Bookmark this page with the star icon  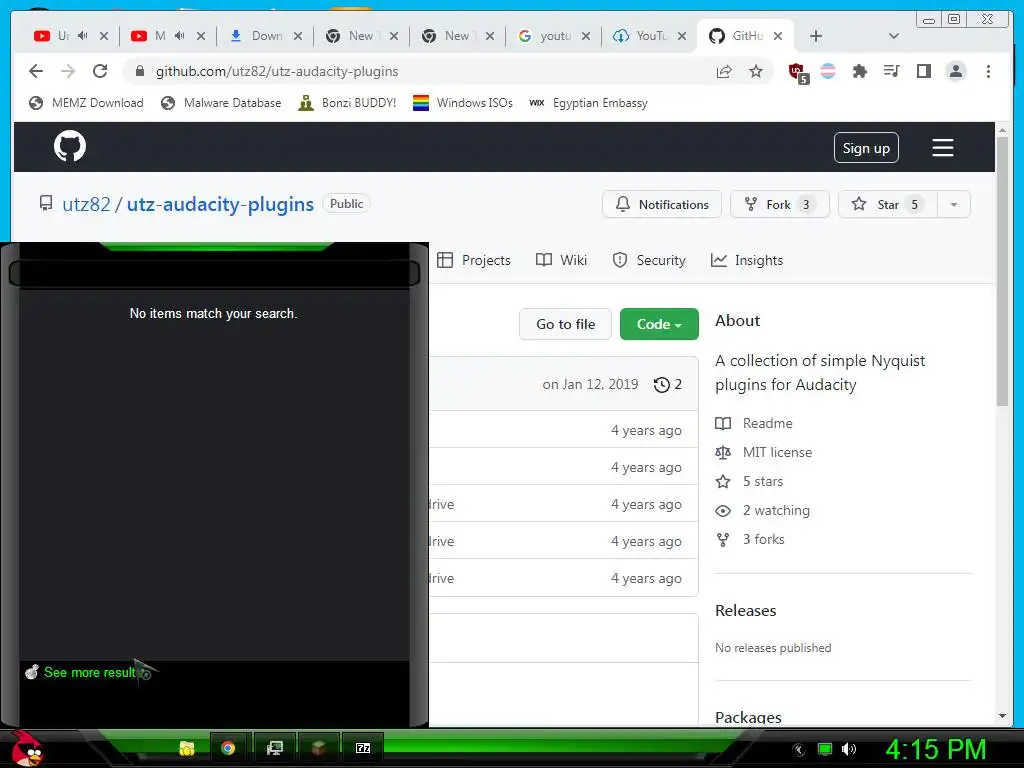(756, 71)
